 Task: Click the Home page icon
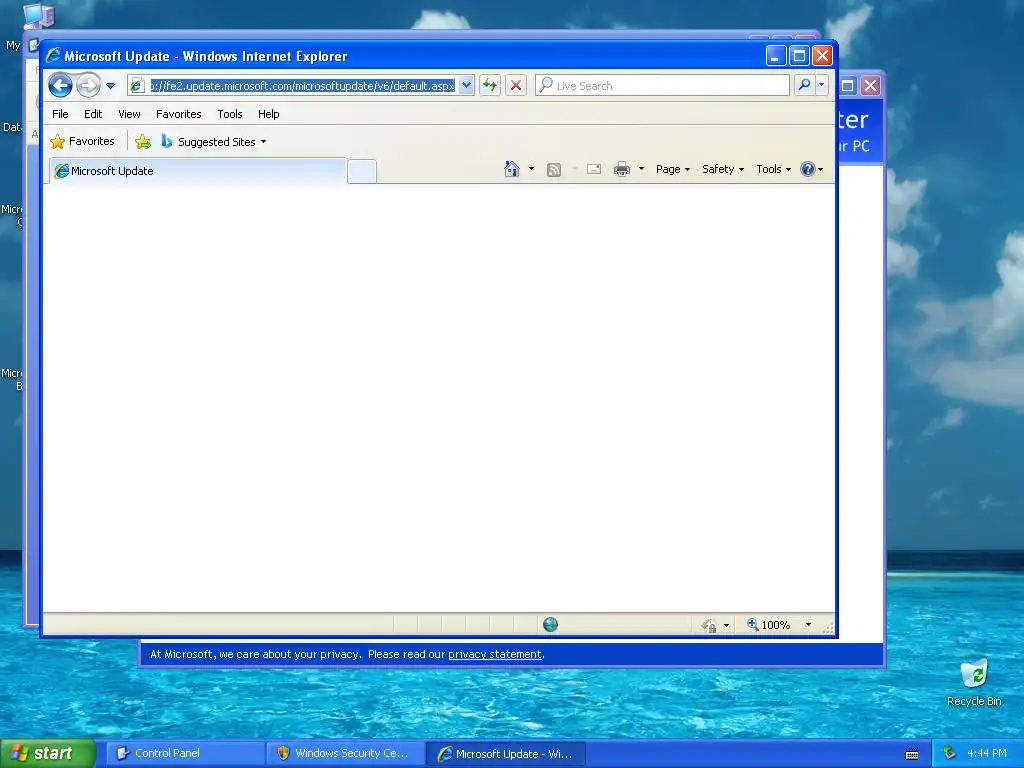(512, 169)
